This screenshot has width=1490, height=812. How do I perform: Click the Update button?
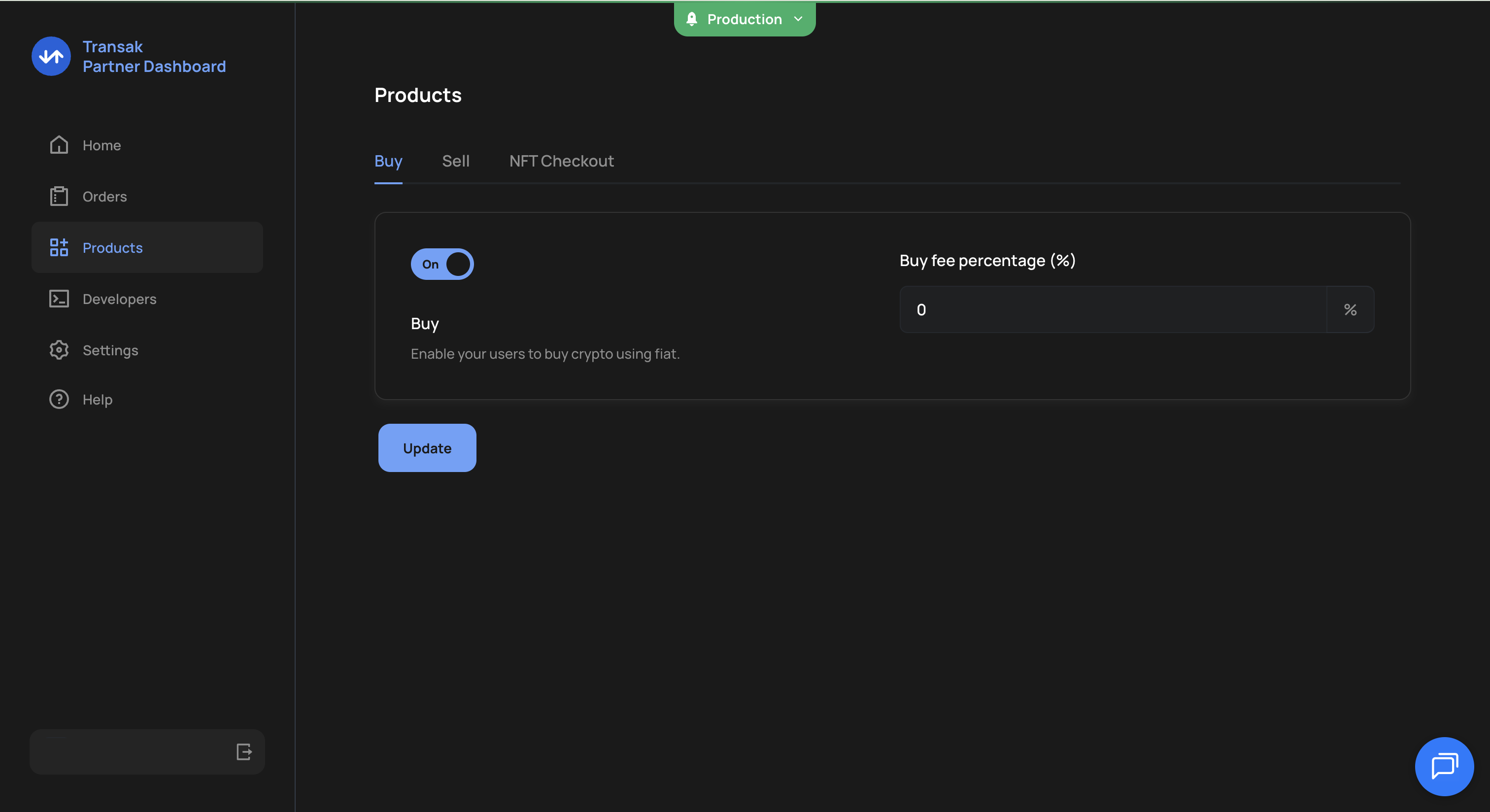[428, 448]
